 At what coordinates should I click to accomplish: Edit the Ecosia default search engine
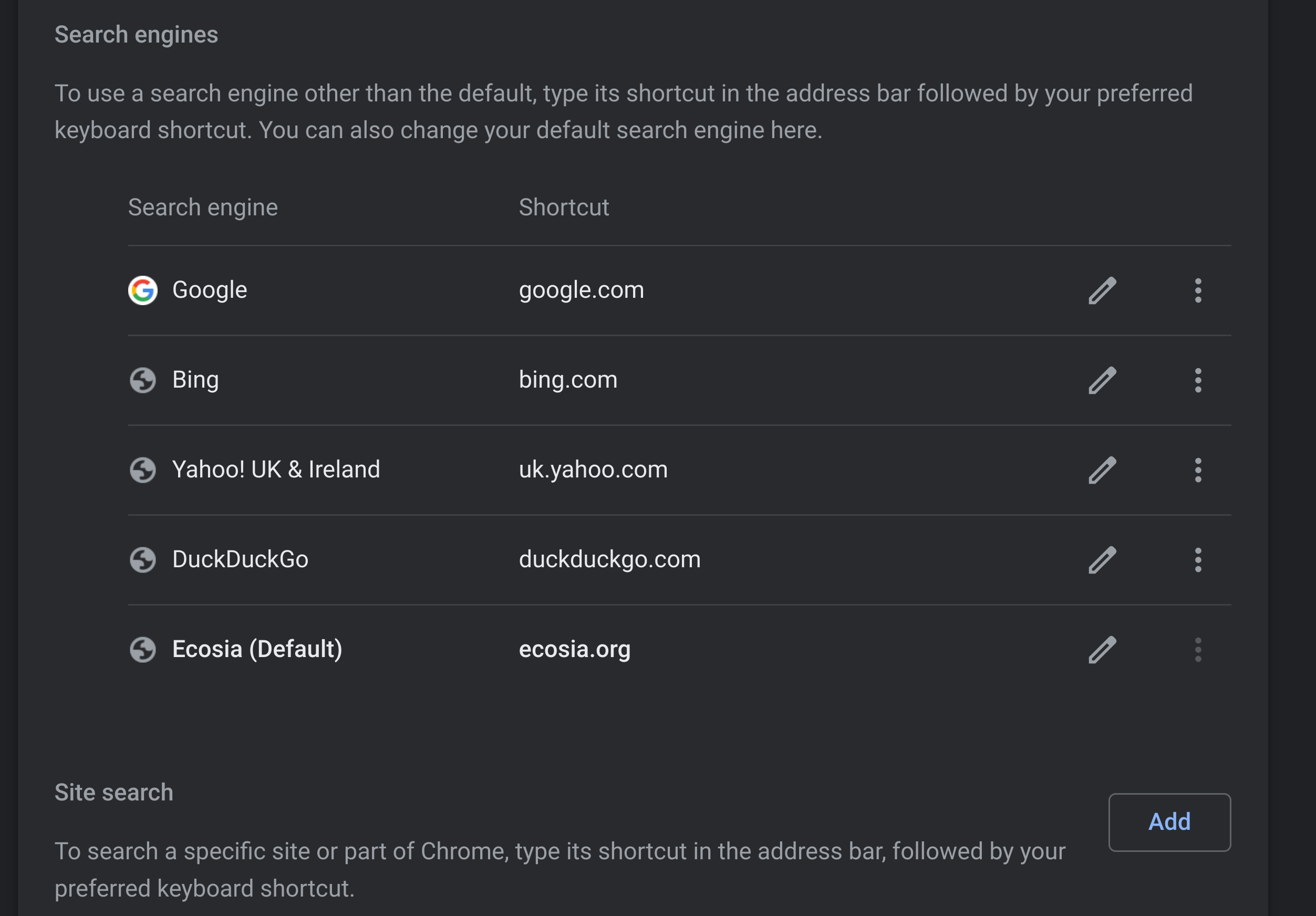(x=1102, y=650)
